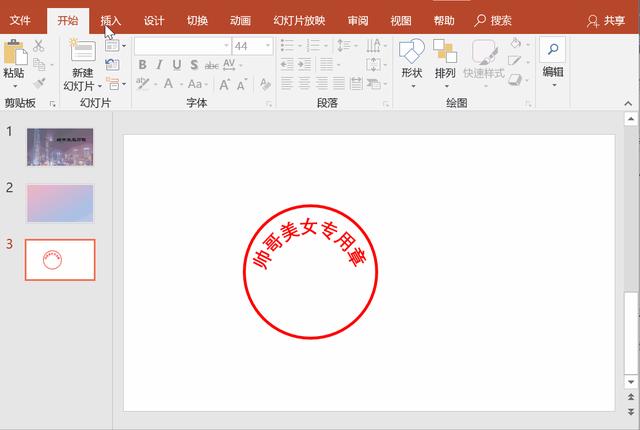Switch to the Animations (动画) tab

(240, 20)
